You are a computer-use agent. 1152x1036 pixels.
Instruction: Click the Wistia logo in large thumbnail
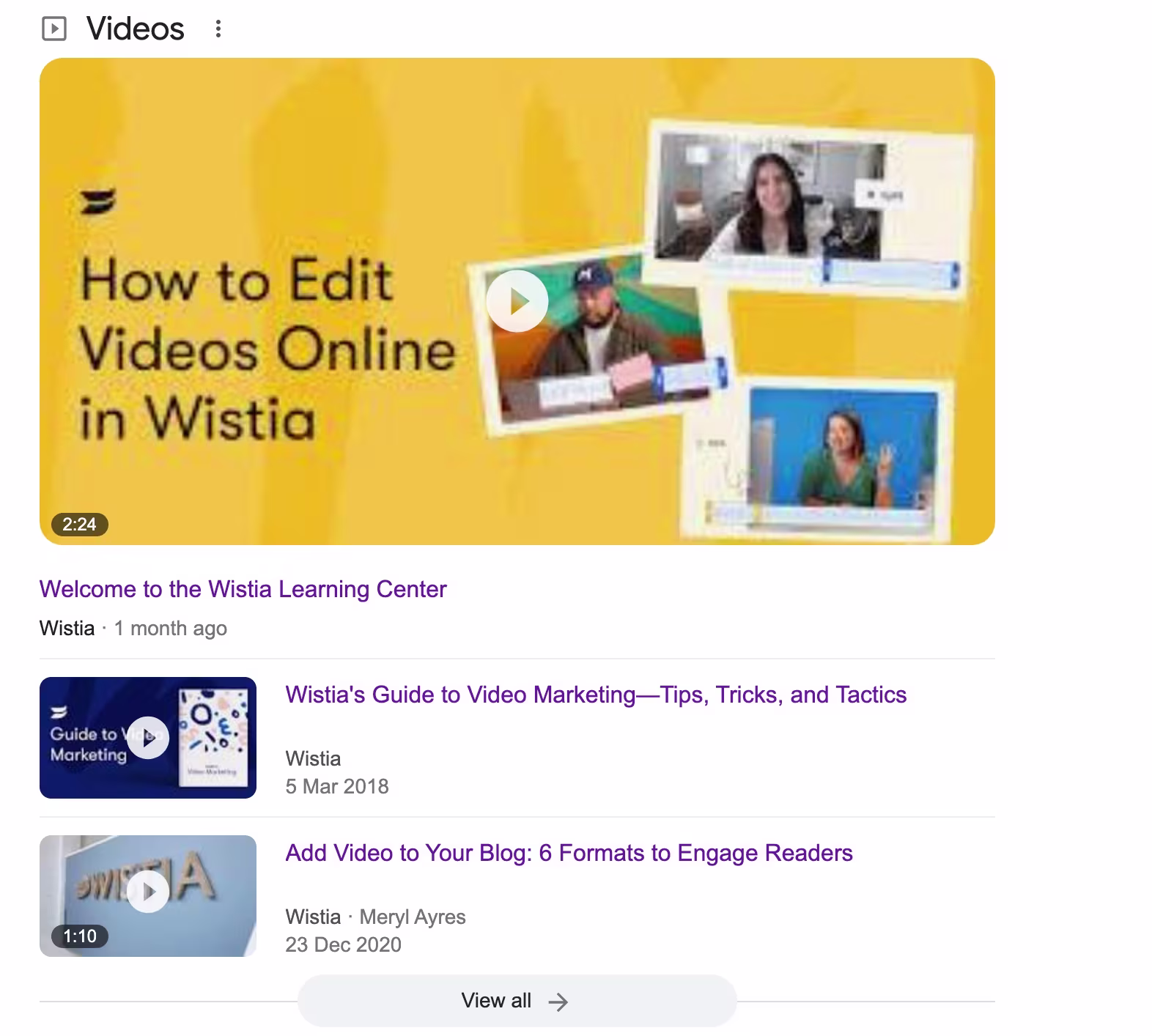98,202
